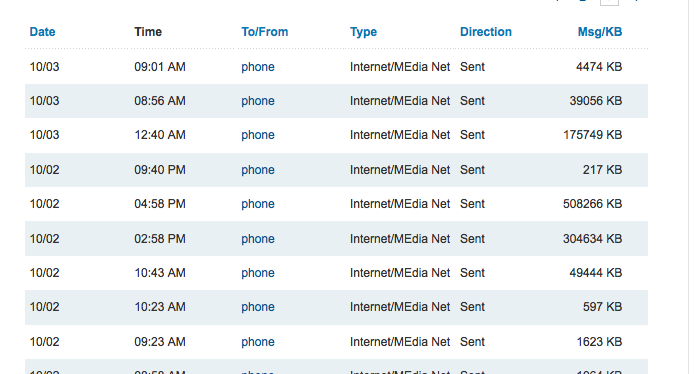
Task: Select the 508266 KB usage row
Action: 336,204
